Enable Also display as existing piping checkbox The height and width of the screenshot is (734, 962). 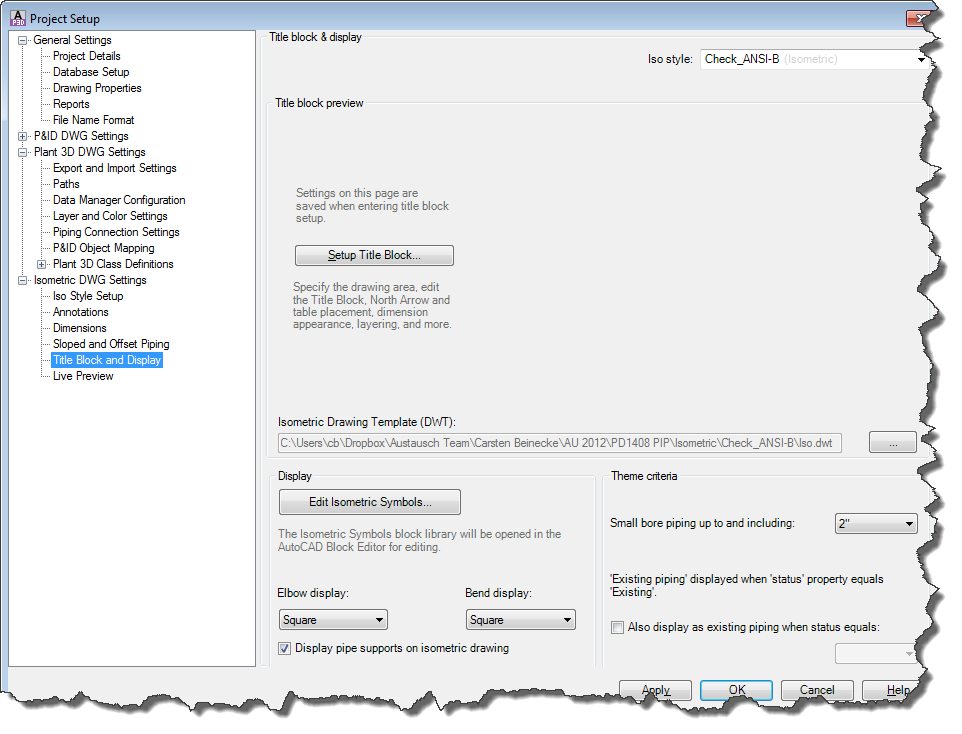click(618, 627)
